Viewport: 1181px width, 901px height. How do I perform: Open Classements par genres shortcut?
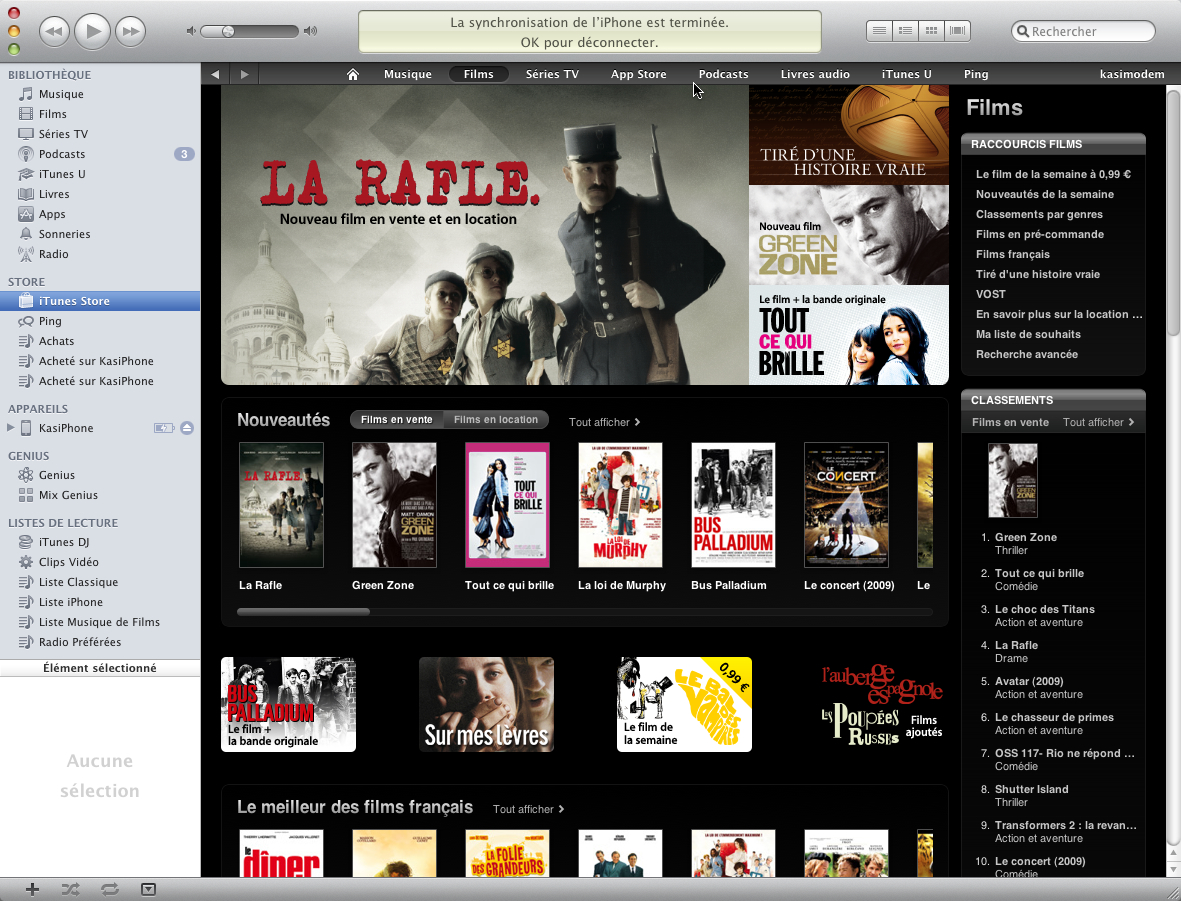point(1039,214)
